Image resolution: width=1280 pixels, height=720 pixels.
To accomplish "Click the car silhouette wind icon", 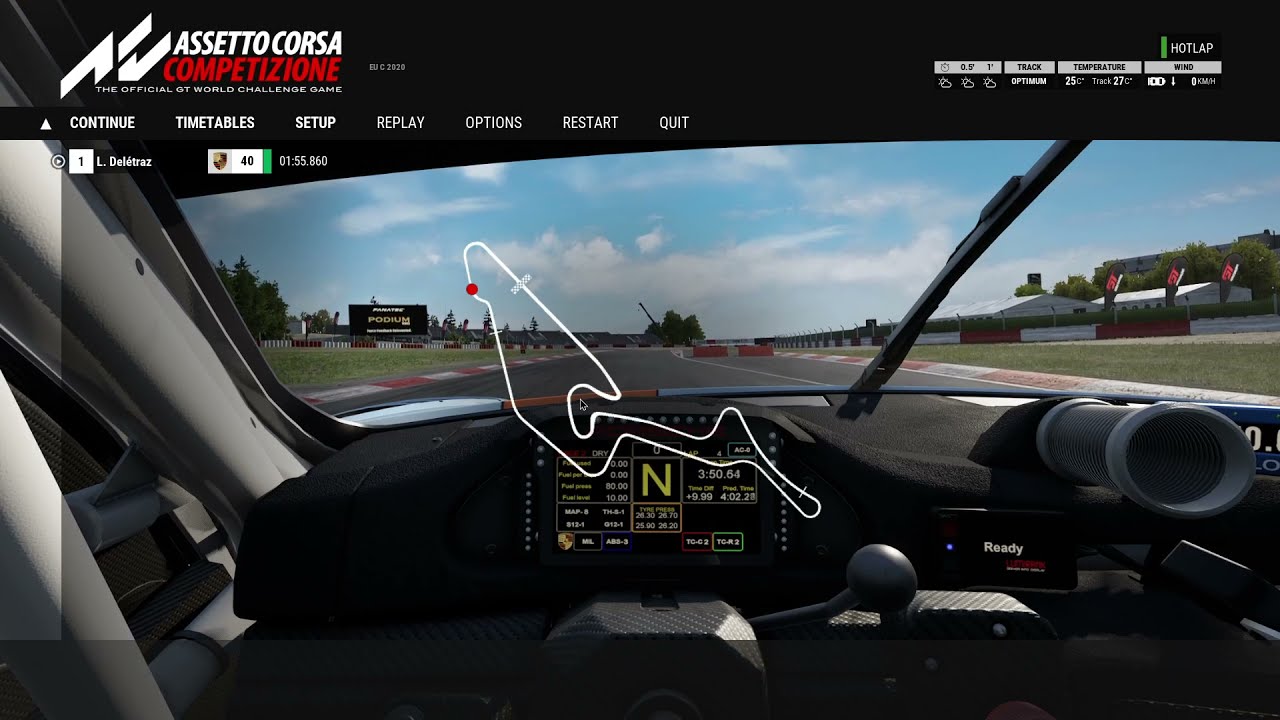I will point(1157,82).
